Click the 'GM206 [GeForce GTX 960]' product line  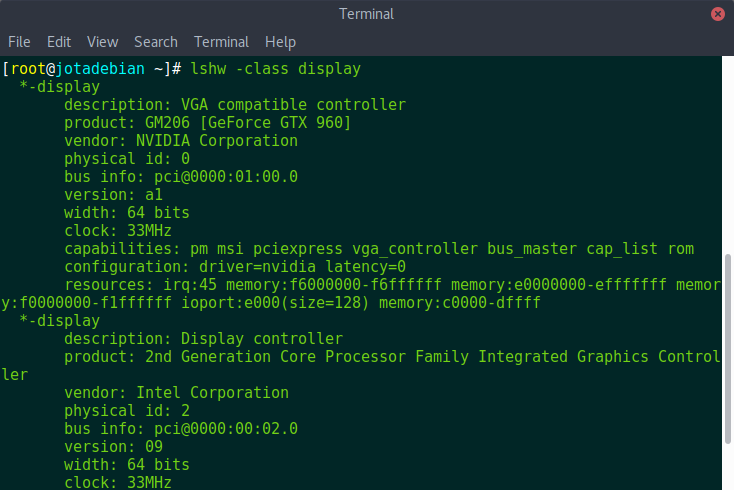click(207, 123)
